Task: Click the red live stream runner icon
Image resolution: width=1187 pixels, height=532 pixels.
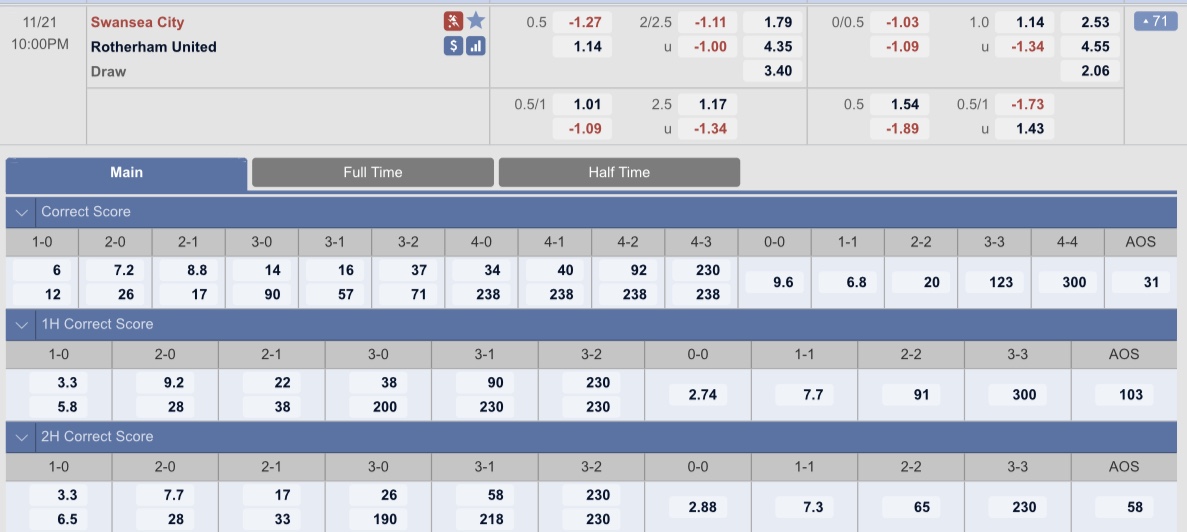Action: click(x=453, y=21)
